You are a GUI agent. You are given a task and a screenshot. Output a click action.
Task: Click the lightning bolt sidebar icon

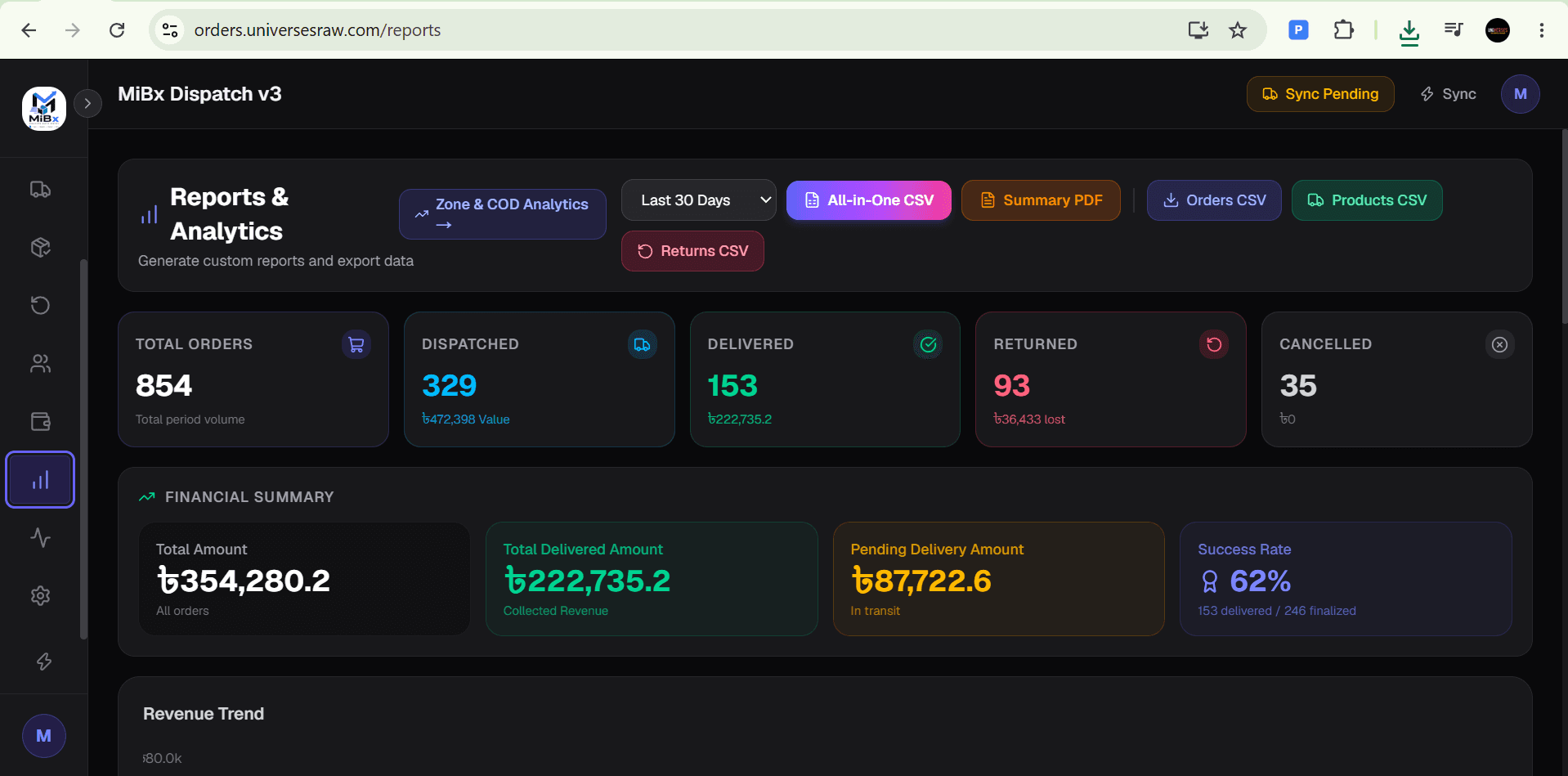tap(44, 661)
